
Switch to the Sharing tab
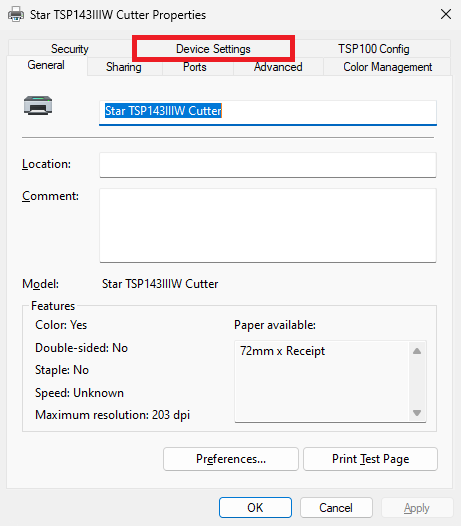124,67
